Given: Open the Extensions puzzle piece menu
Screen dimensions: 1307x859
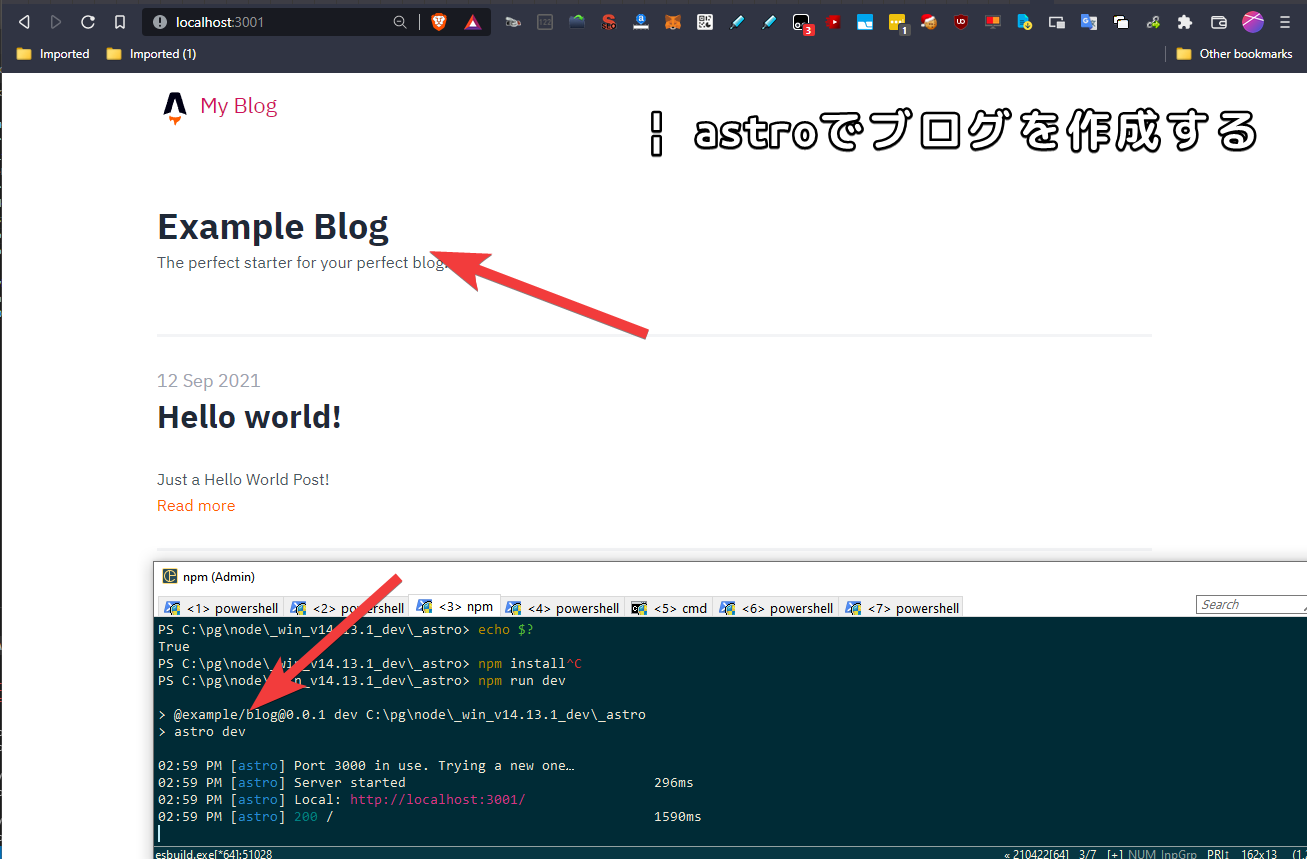Looking at the screenshot, I should 1185,22.
